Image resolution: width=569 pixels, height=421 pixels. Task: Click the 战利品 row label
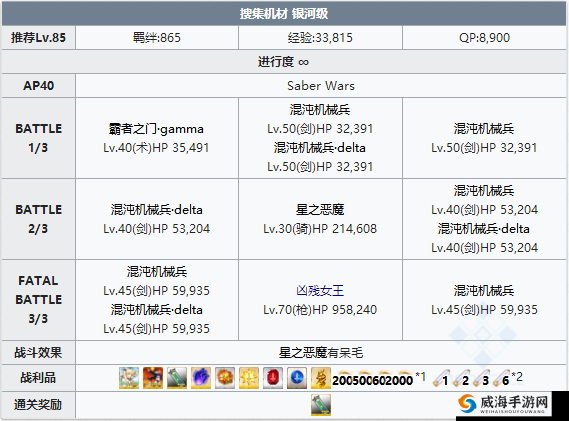tap(38, 378)
